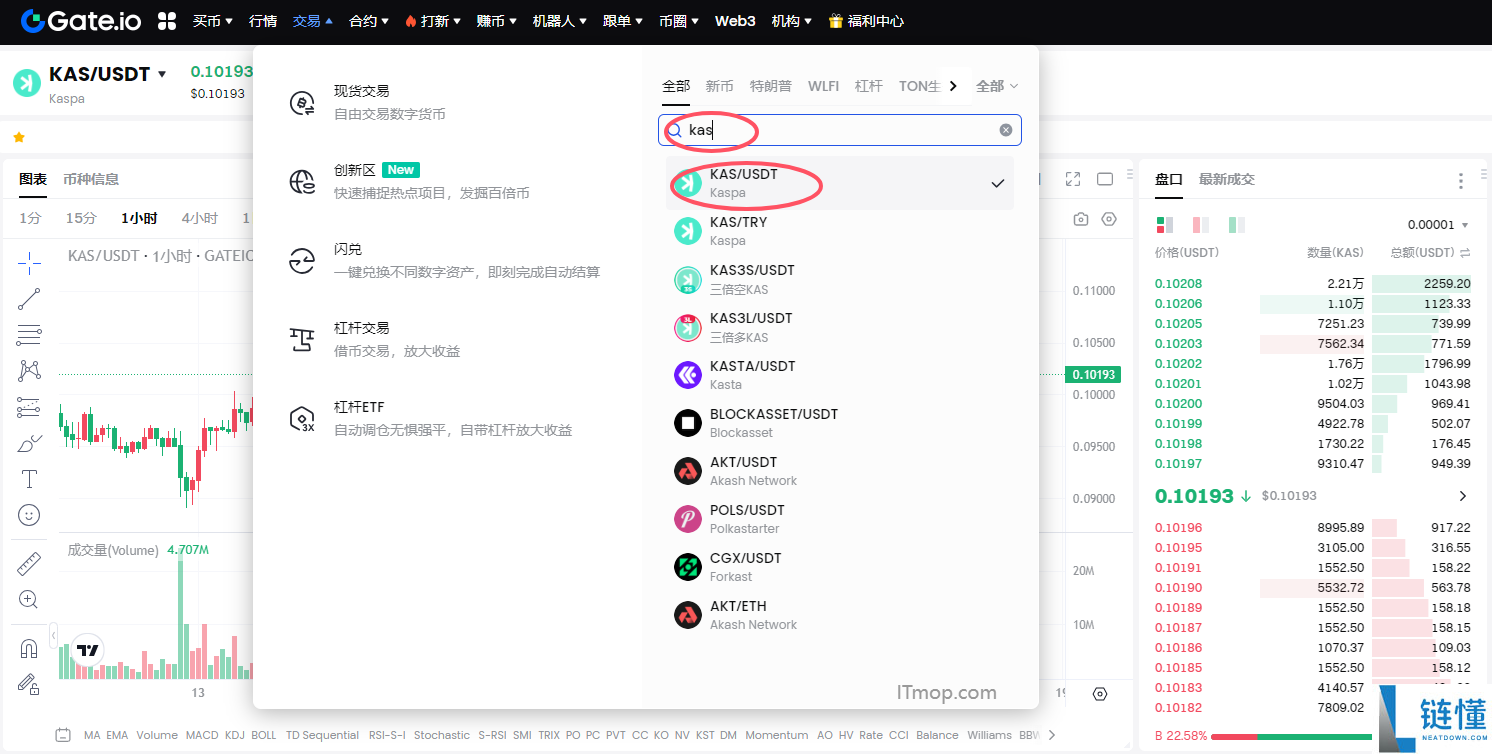
Task: Toggle total amount unit switch icon
Action: [1465, 253]
